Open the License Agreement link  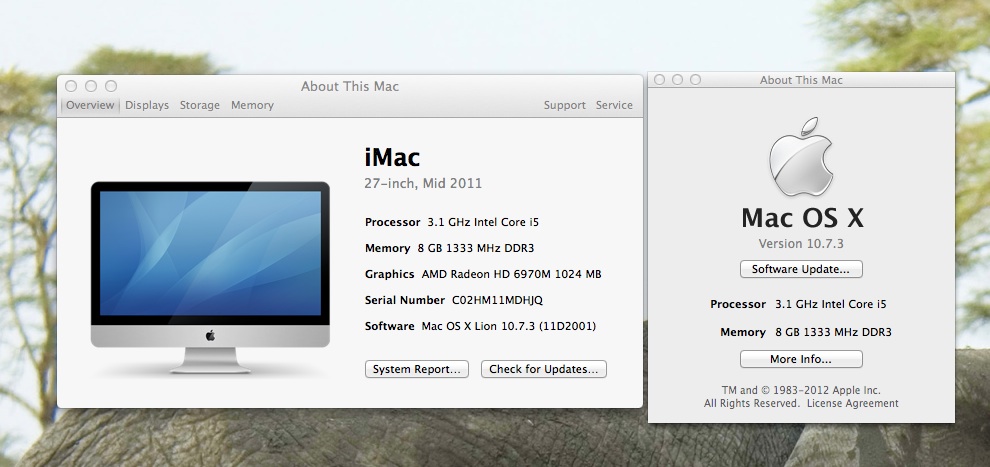coord(852,403)
